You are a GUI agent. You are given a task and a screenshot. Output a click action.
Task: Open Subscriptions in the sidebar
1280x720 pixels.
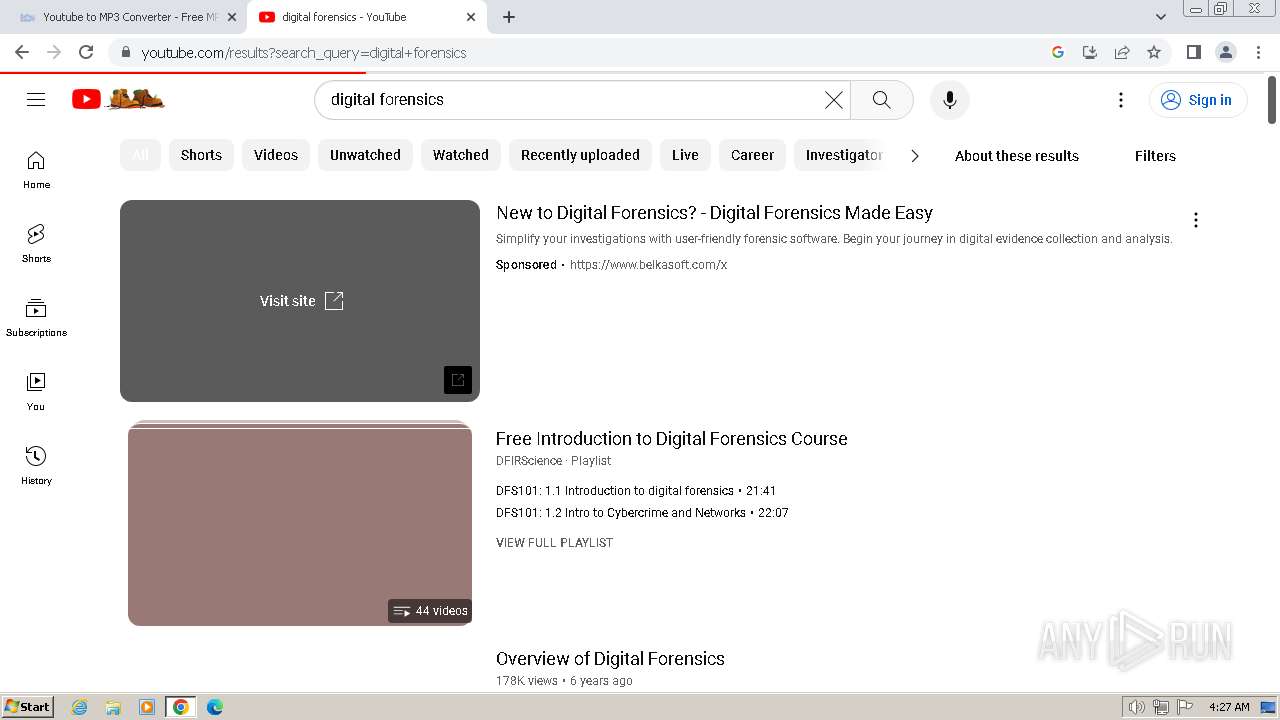36,318
